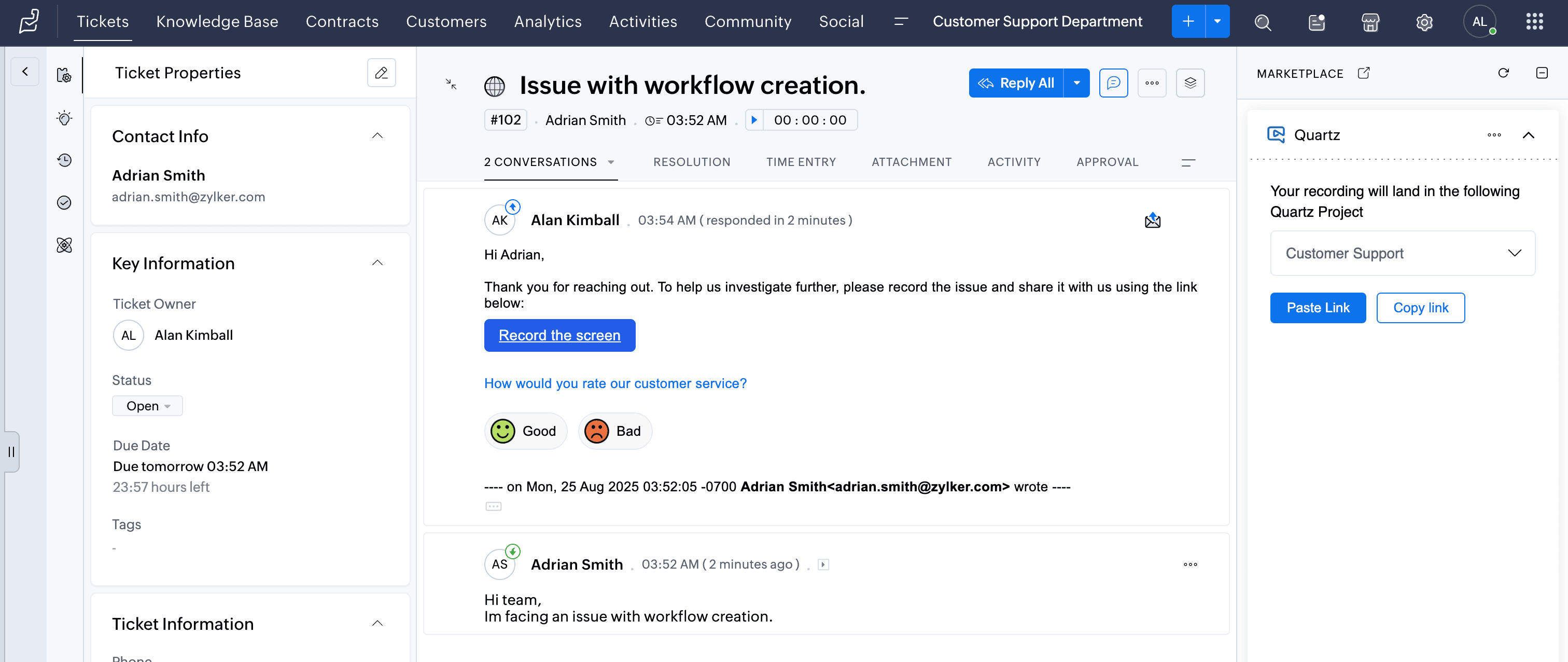
Task: Refresh the Marketplace panel
Action: (x=1503, y=73)
